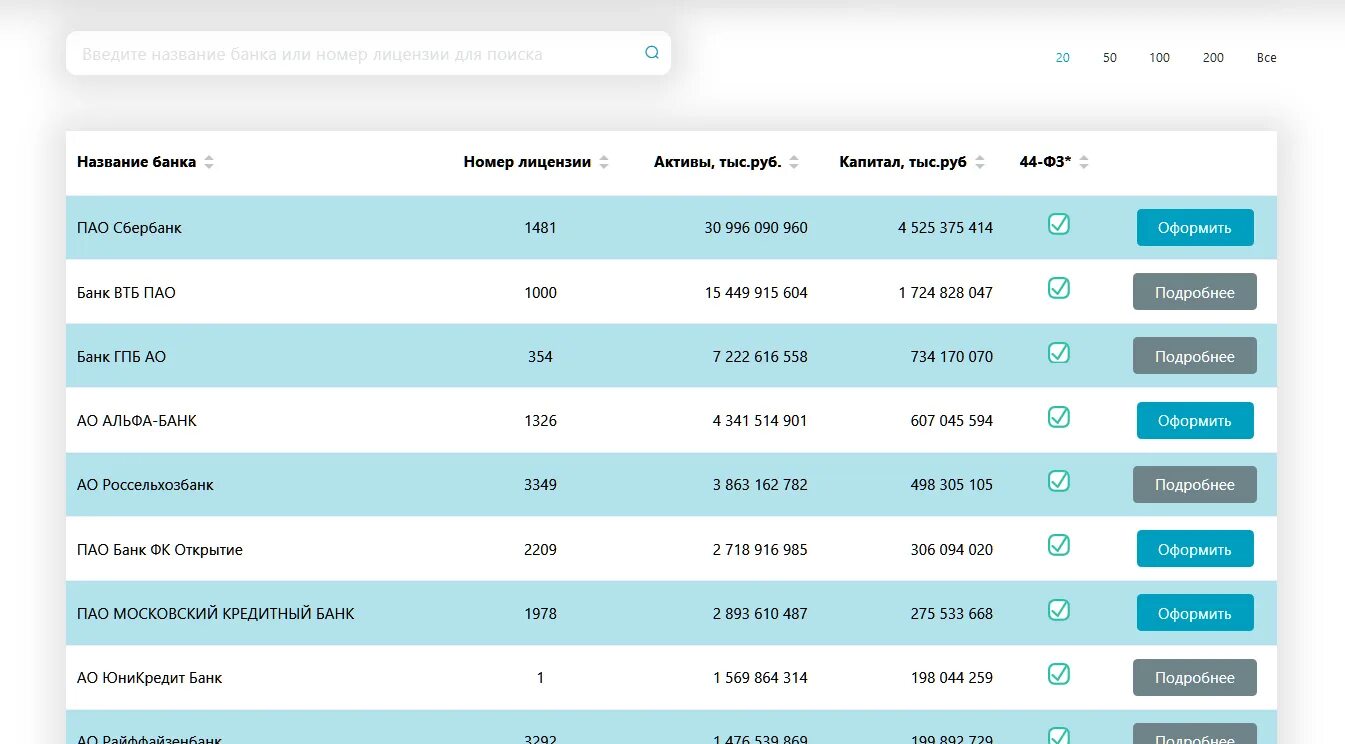Click Подробнее for АО Россельхозбанк

click(1195, 485)
